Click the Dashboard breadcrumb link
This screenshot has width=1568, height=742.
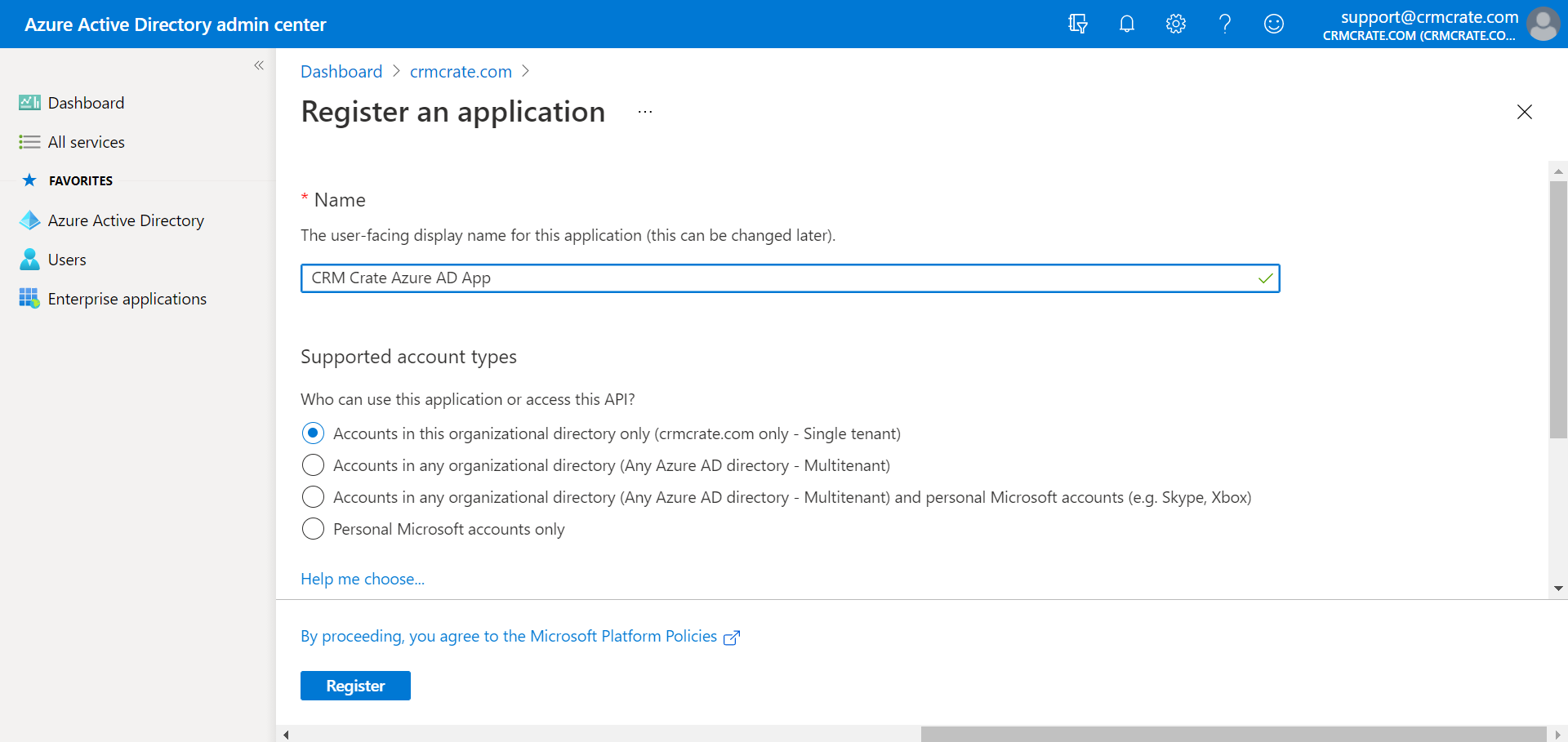point(341,72)
